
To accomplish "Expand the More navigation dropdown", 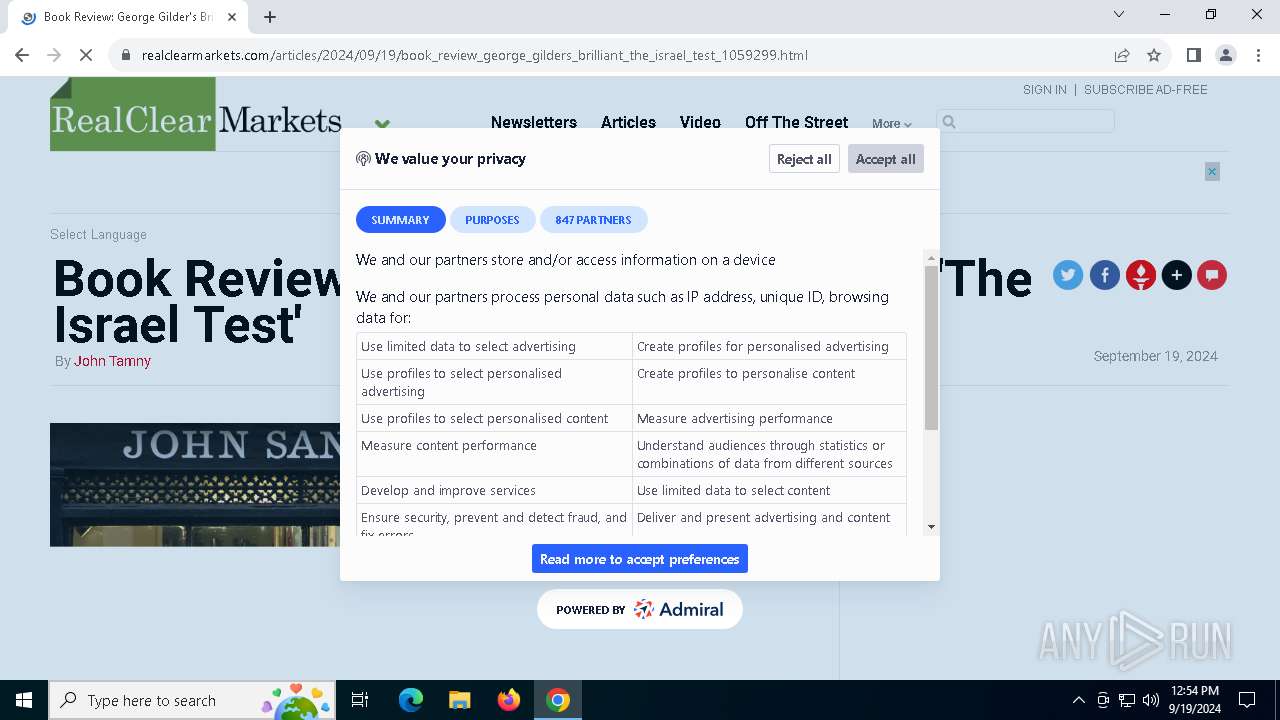I will (x=891, y=123).
